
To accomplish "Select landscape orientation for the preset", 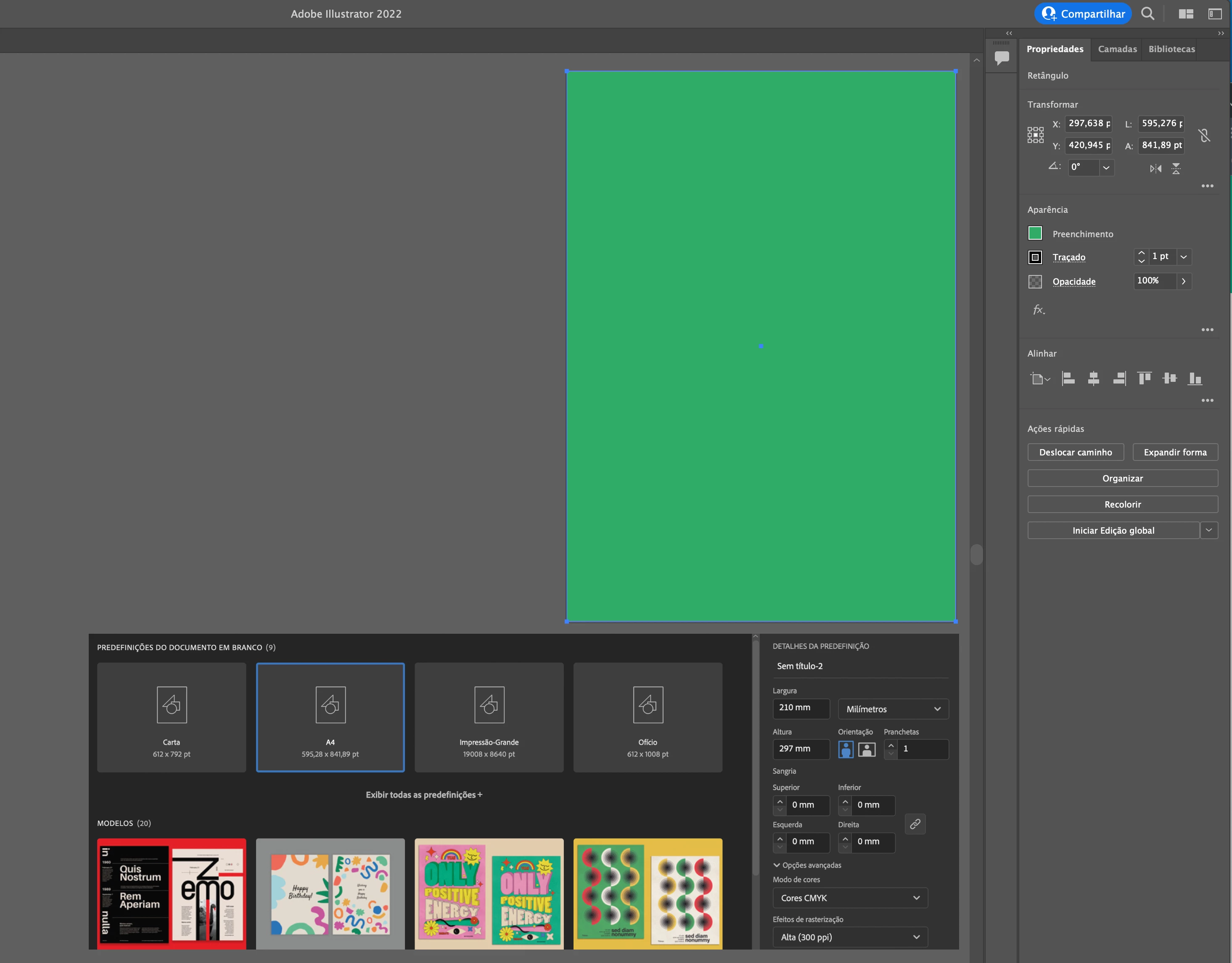I will (867, 749).
